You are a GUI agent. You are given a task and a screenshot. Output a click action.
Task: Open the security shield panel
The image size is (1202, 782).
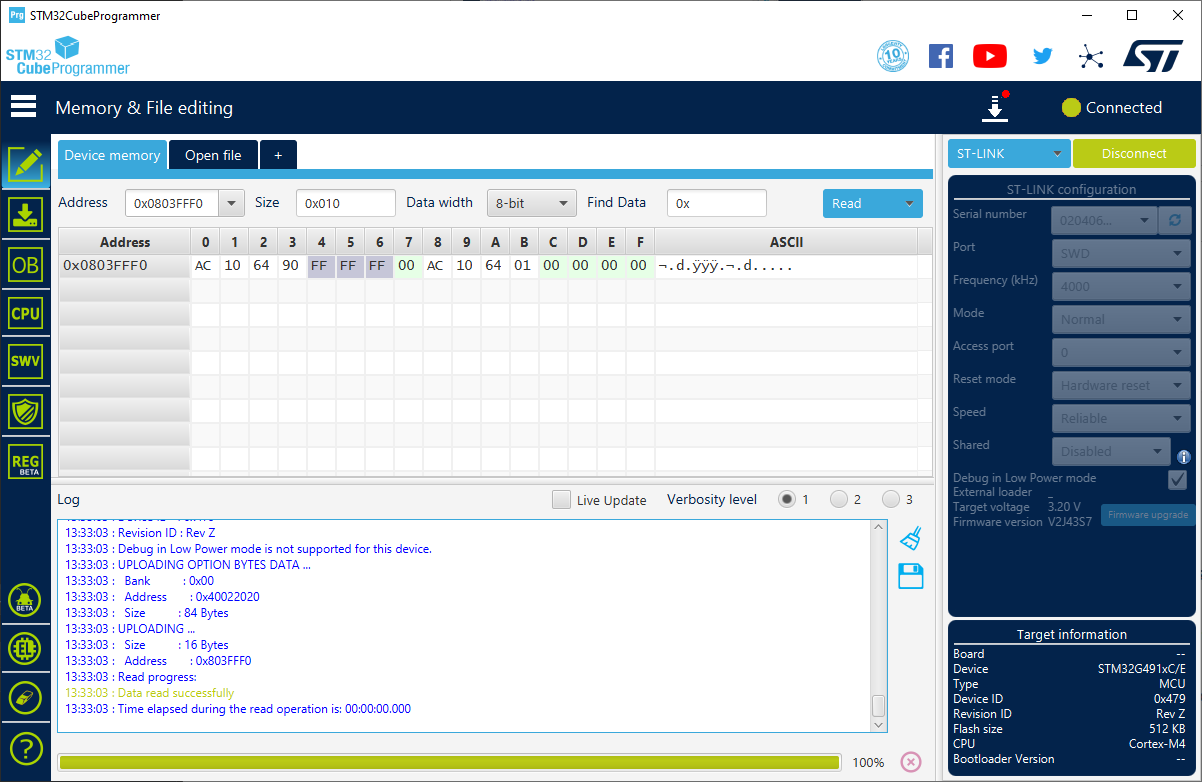click(x=25, y=411)
